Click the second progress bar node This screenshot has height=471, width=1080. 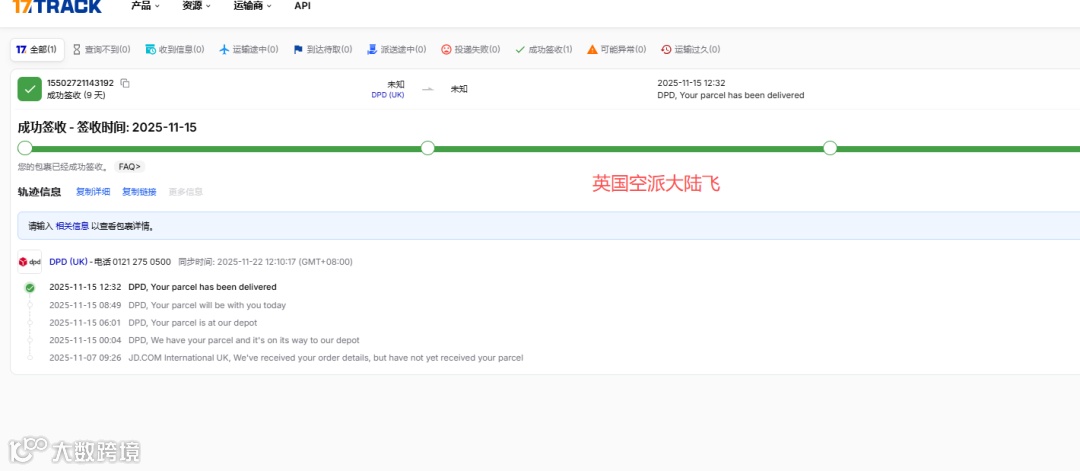pyautogui.click(x=428, y=148)
